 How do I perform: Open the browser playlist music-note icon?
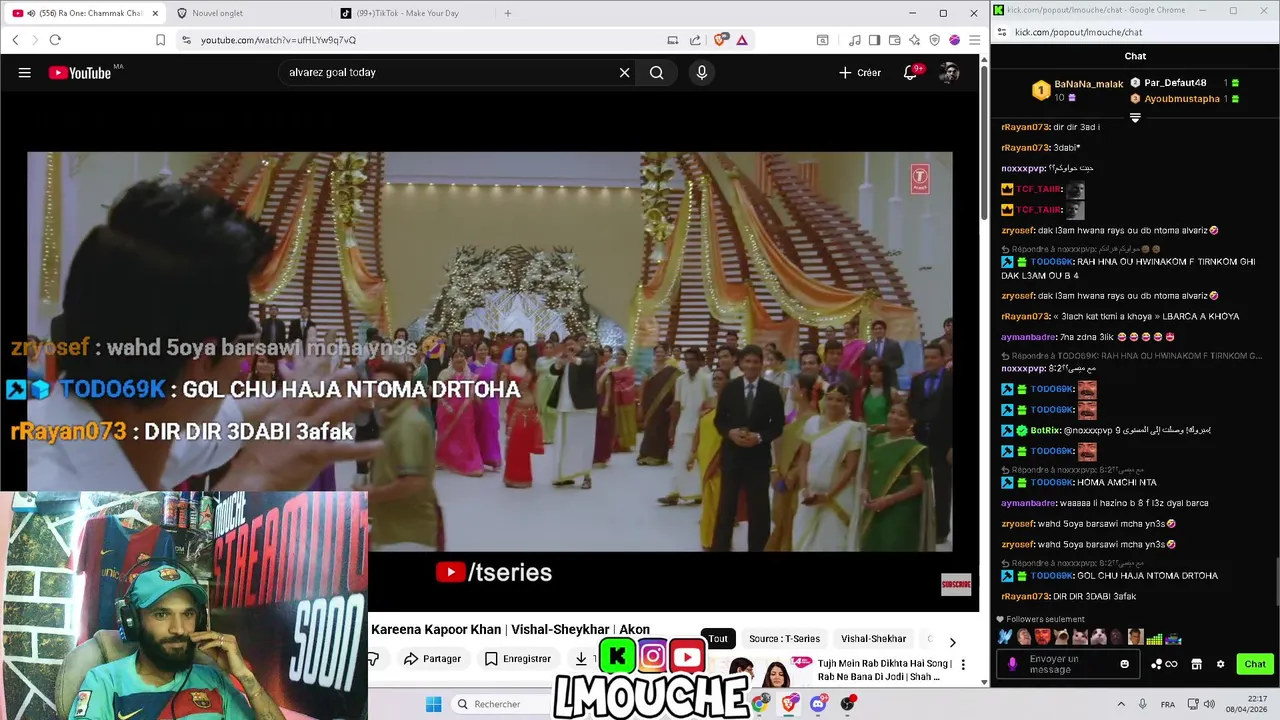(x=854, y=40)
